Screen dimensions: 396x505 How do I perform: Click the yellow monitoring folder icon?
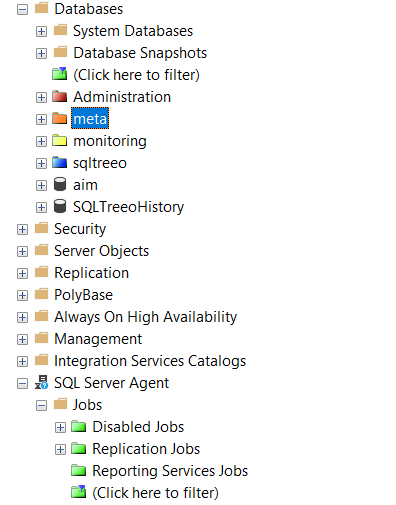pyautogui.click(x=60, y=141)
